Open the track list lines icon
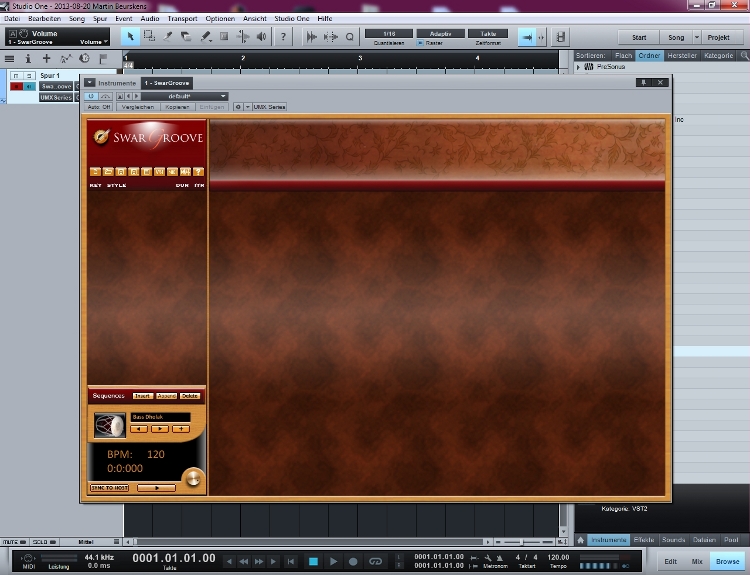Viewport: 750px width, 575px height. tap(9, 59)
